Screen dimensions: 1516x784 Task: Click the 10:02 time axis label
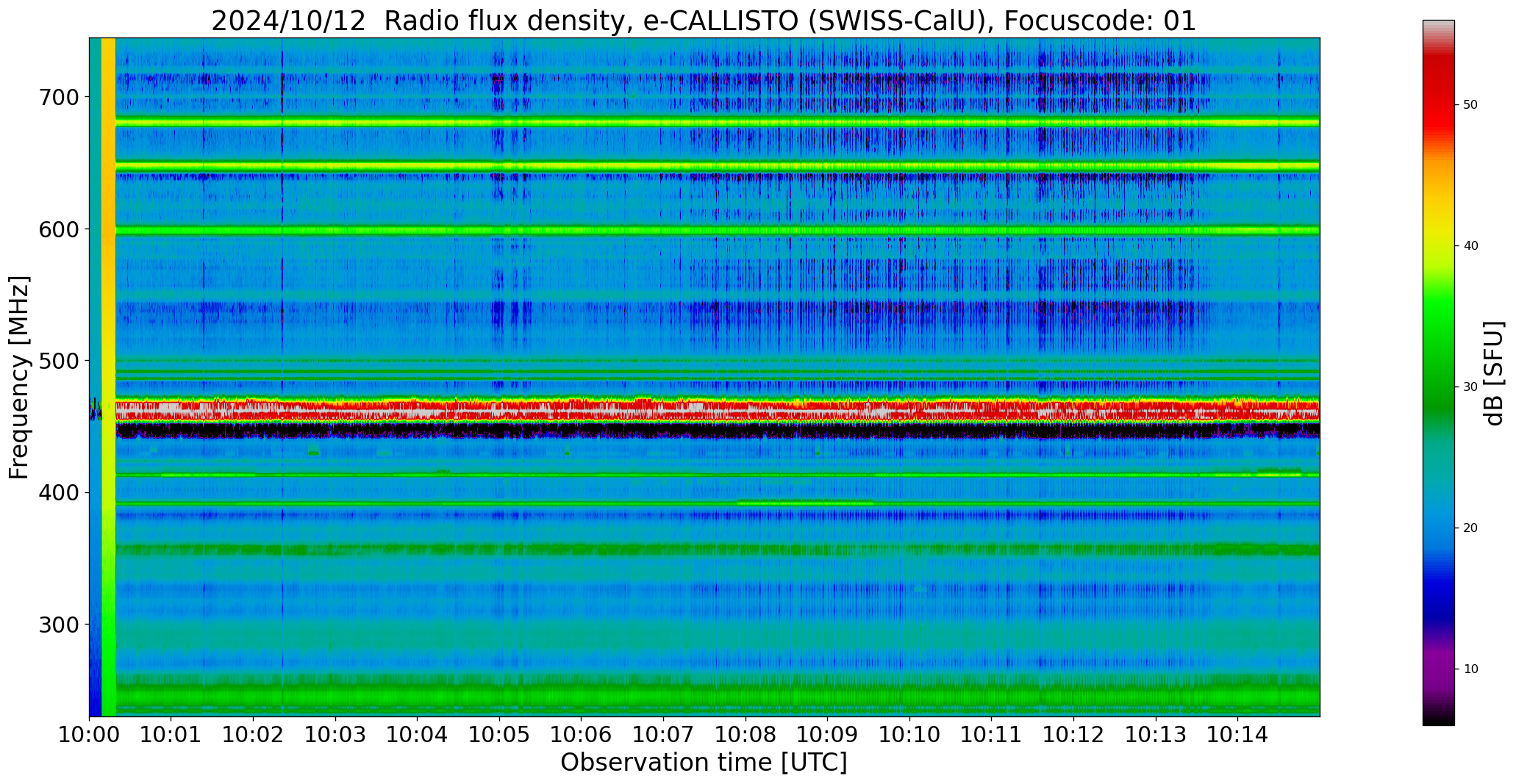point(254,733)
